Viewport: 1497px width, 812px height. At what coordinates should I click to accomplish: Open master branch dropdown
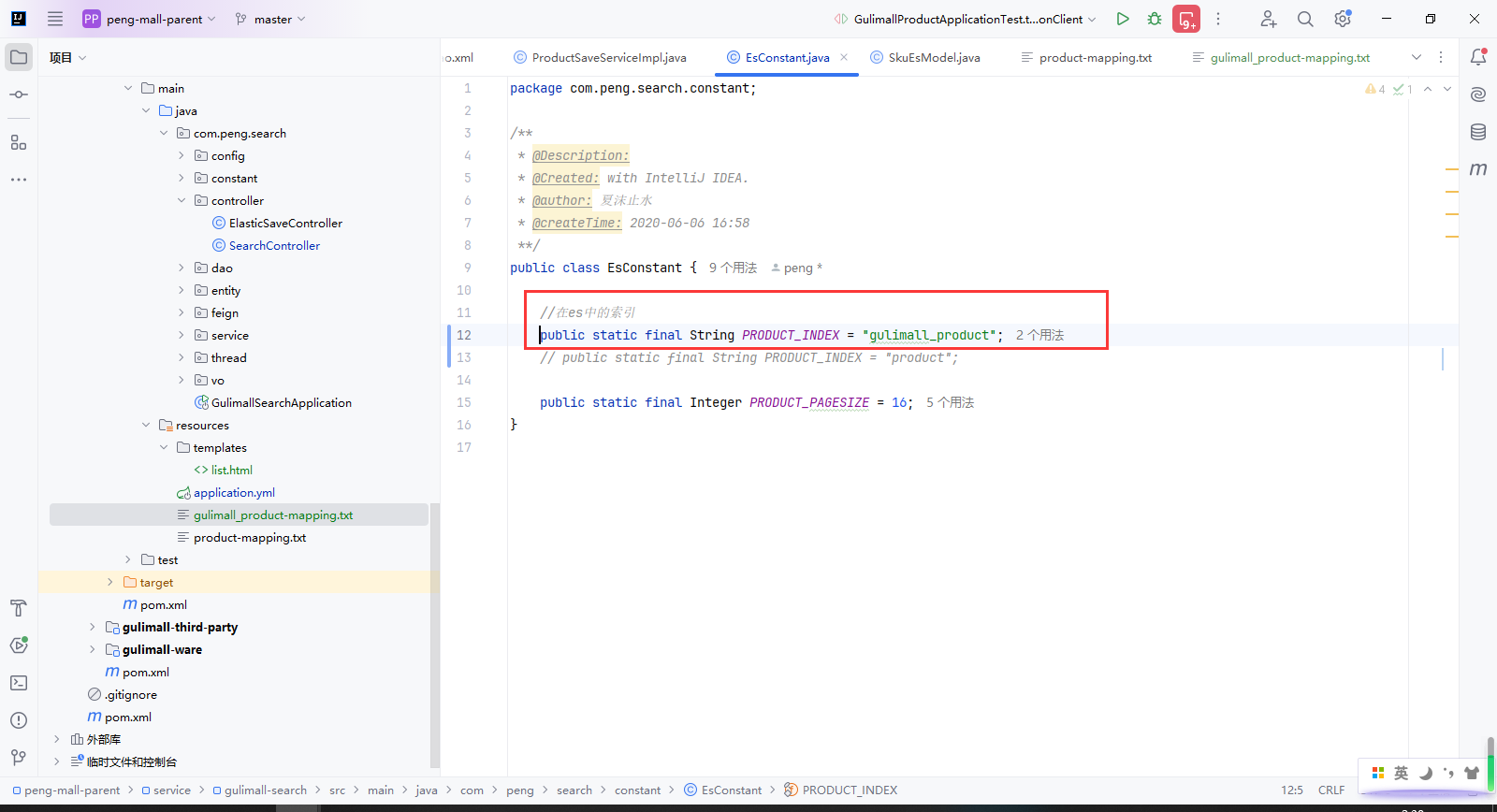click(271, 19)
